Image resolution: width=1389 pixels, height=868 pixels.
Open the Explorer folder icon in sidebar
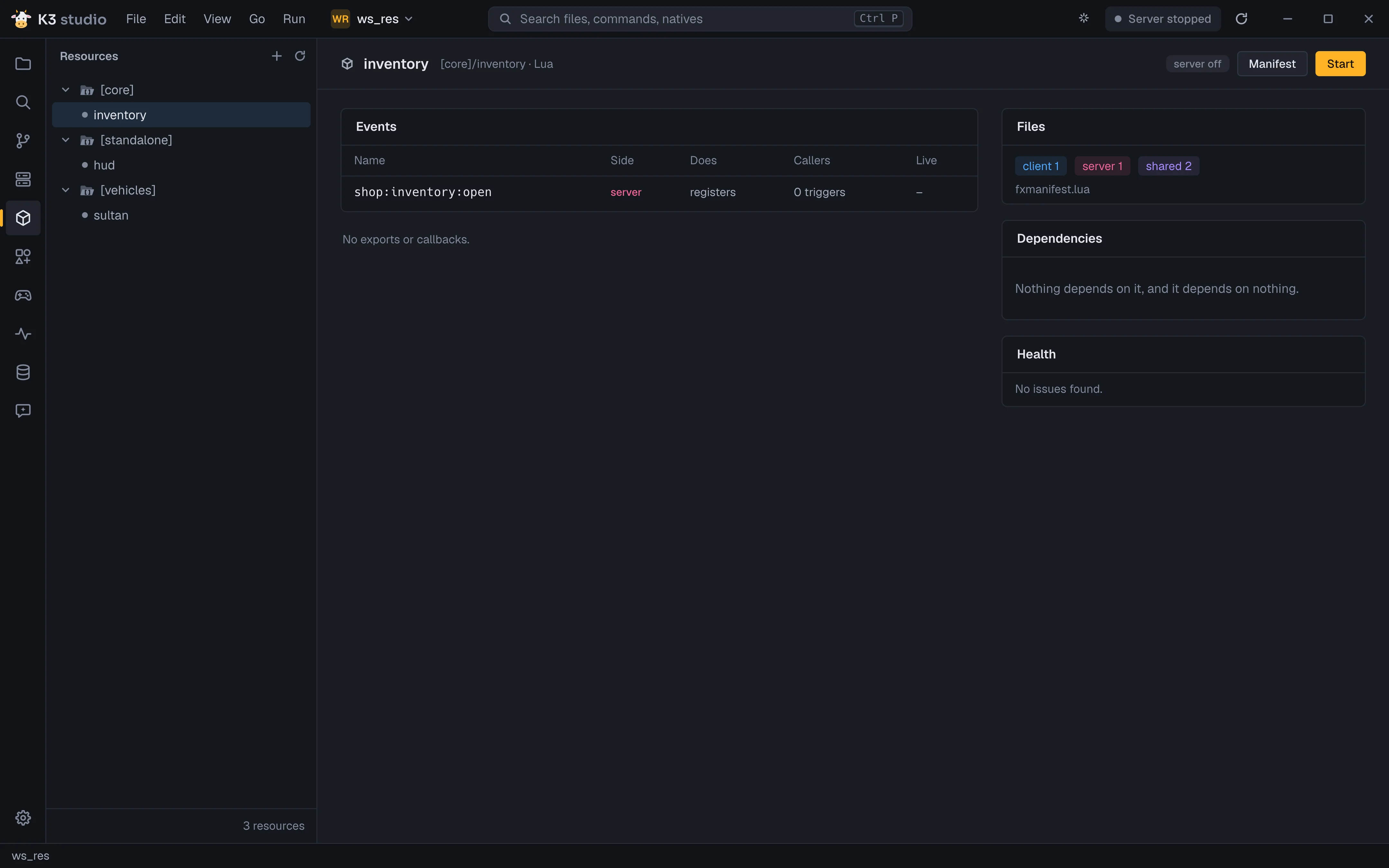(23, 64)
